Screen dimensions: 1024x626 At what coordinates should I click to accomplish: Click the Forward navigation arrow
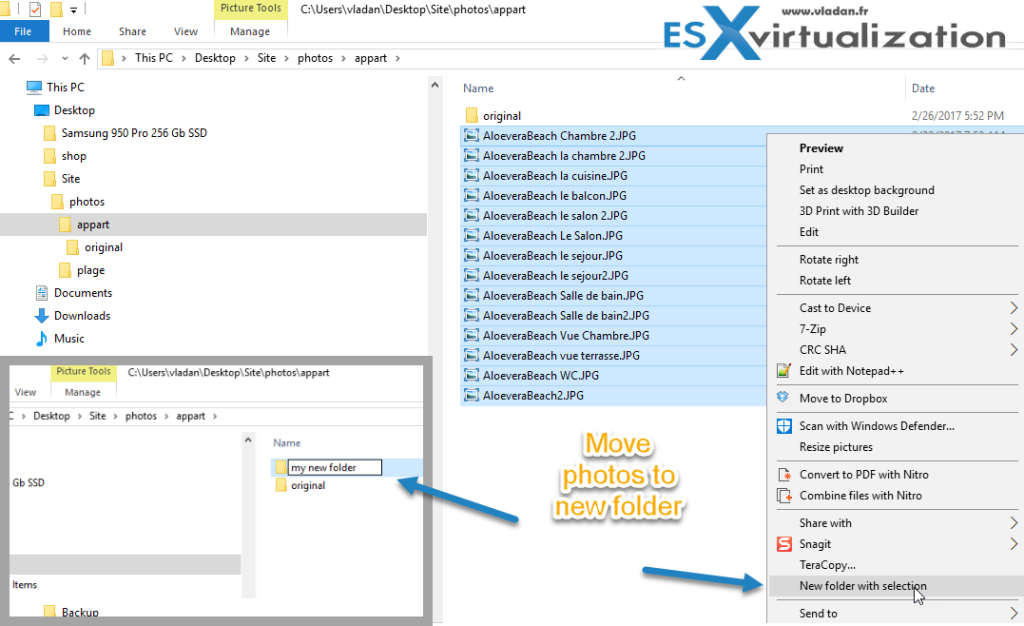click(42, 59)
